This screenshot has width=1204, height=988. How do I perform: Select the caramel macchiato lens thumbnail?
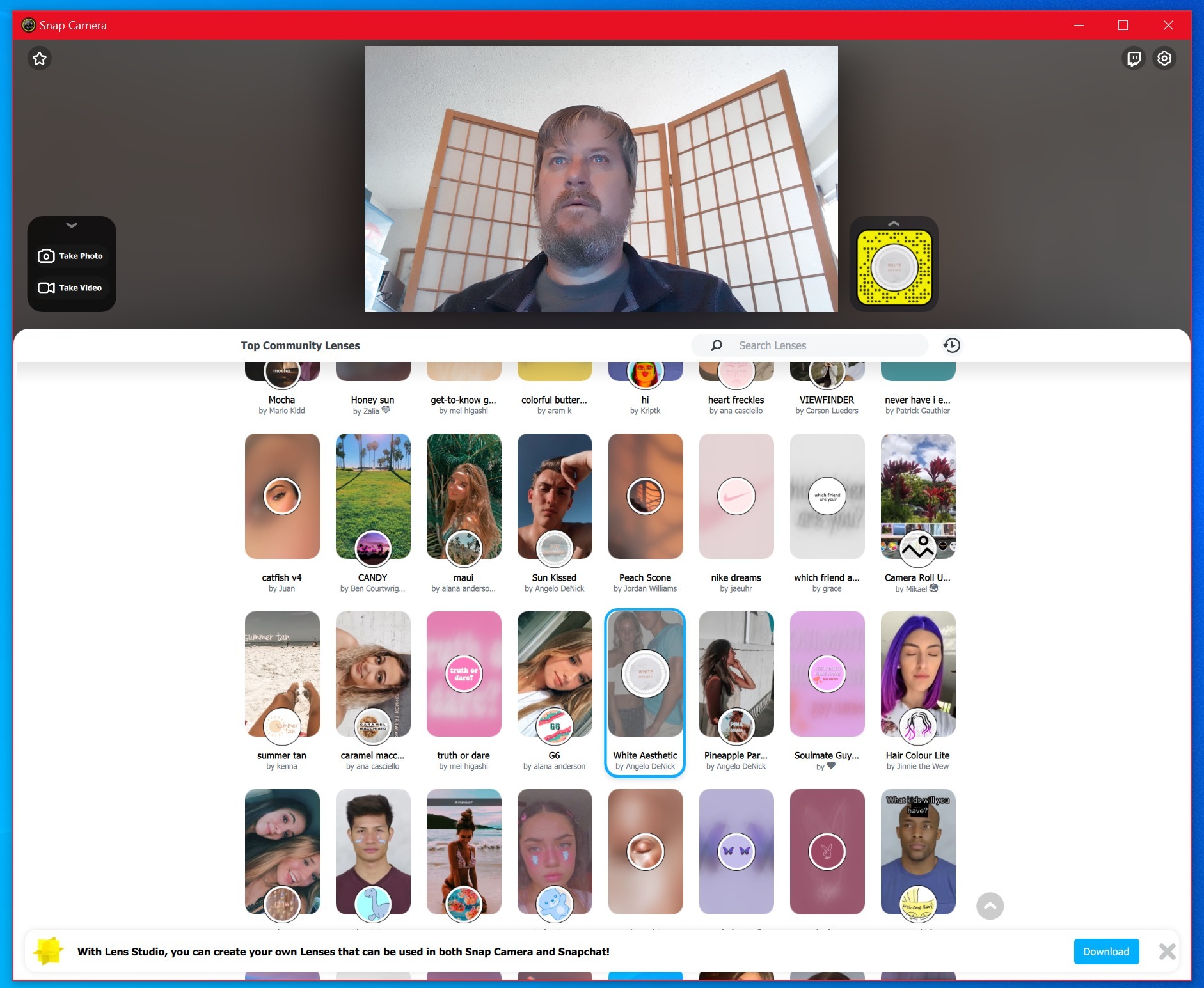tap(373, 674)
